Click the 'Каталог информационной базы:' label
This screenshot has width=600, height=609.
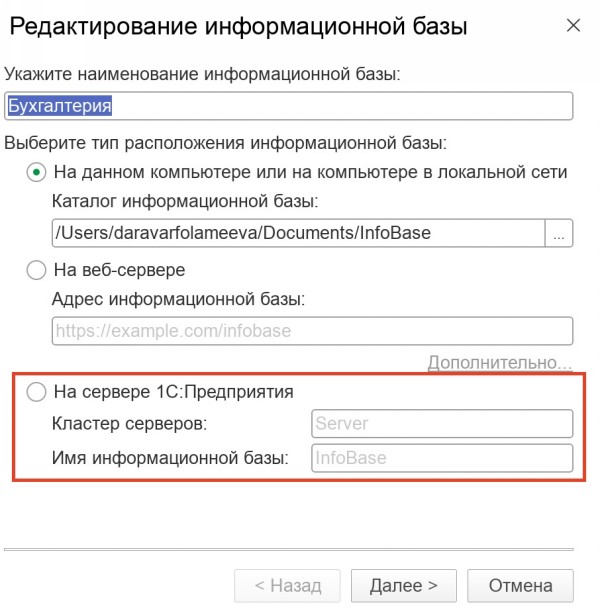click(x=184, y=202)
